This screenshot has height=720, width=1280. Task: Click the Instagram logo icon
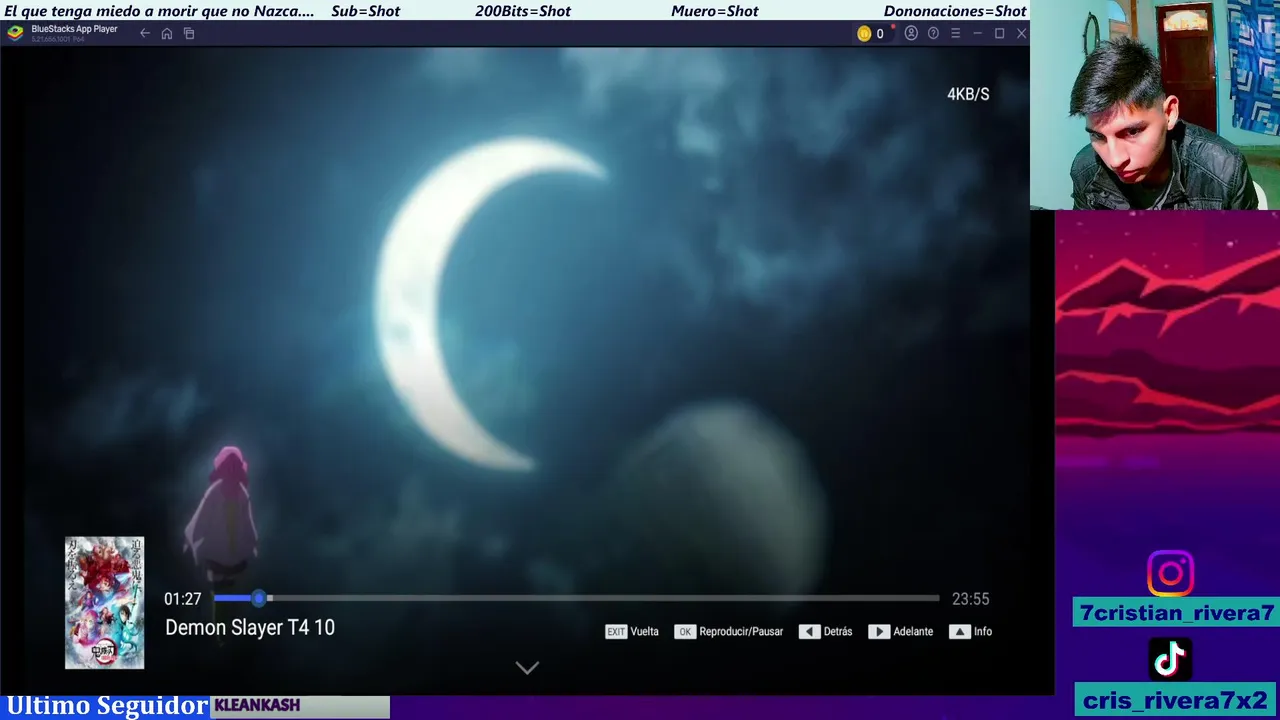tap(1170, 574)
